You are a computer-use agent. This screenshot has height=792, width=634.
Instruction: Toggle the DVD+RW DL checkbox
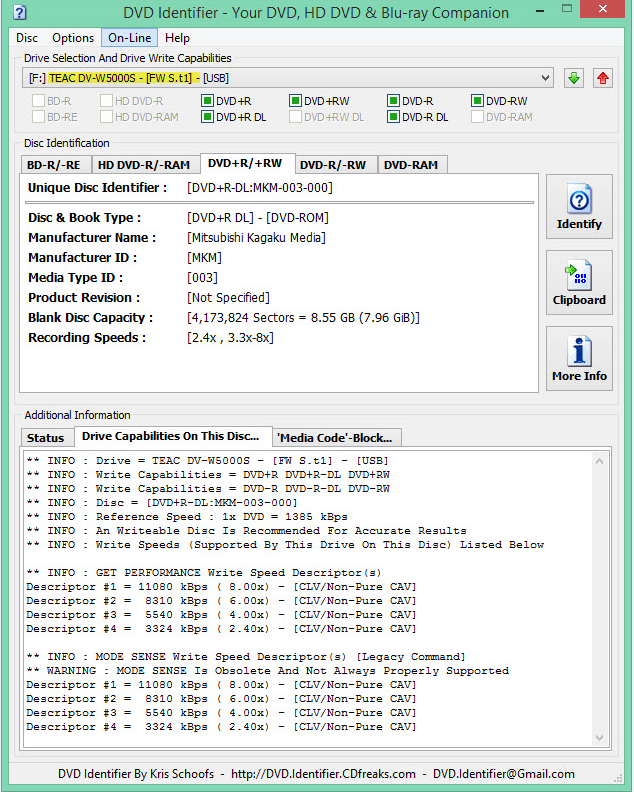pos(296,117)
